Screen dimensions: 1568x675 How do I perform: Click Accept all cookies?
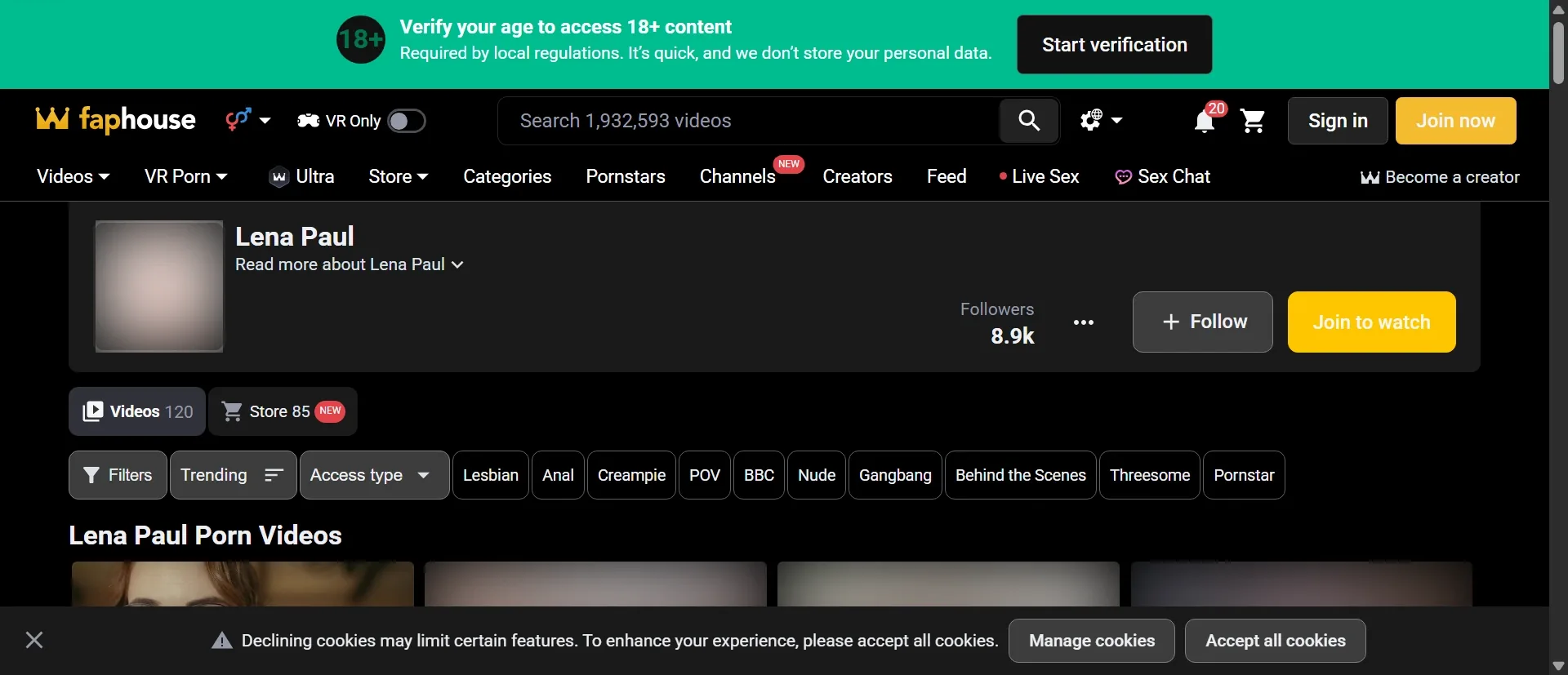coord(1276,641)
